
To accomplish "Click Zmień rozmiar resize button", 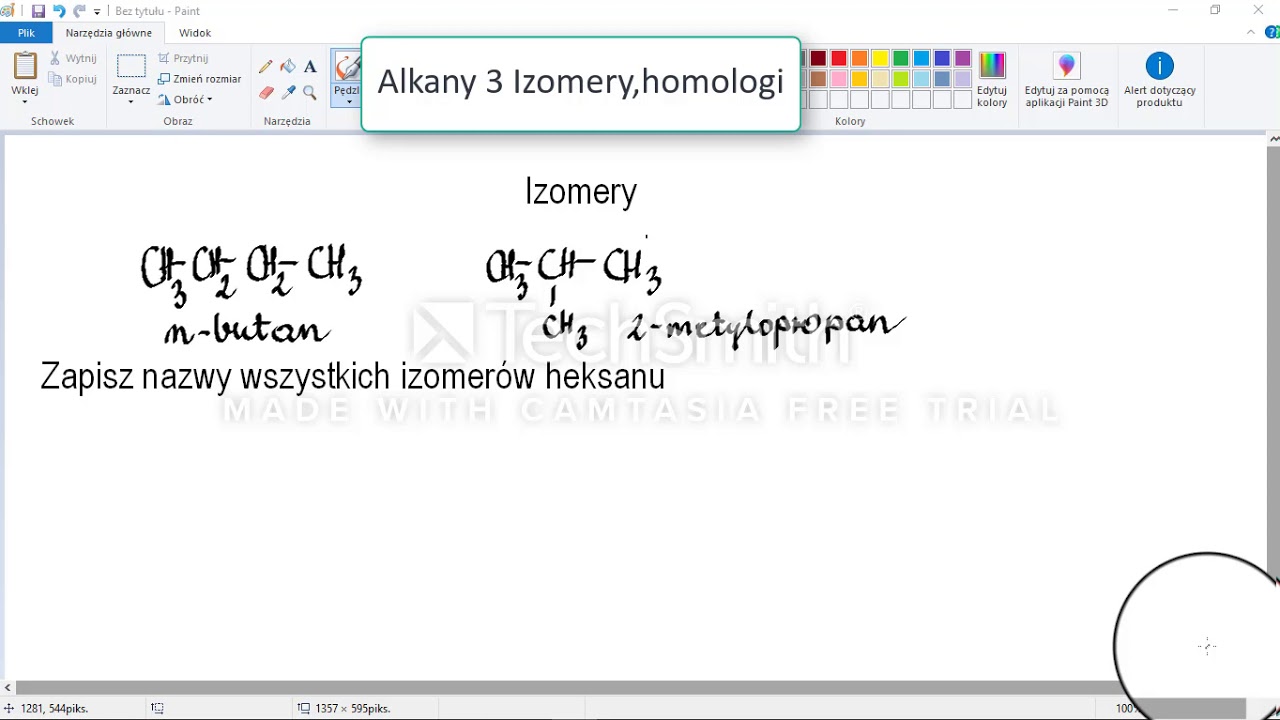I will pos(199,79).
